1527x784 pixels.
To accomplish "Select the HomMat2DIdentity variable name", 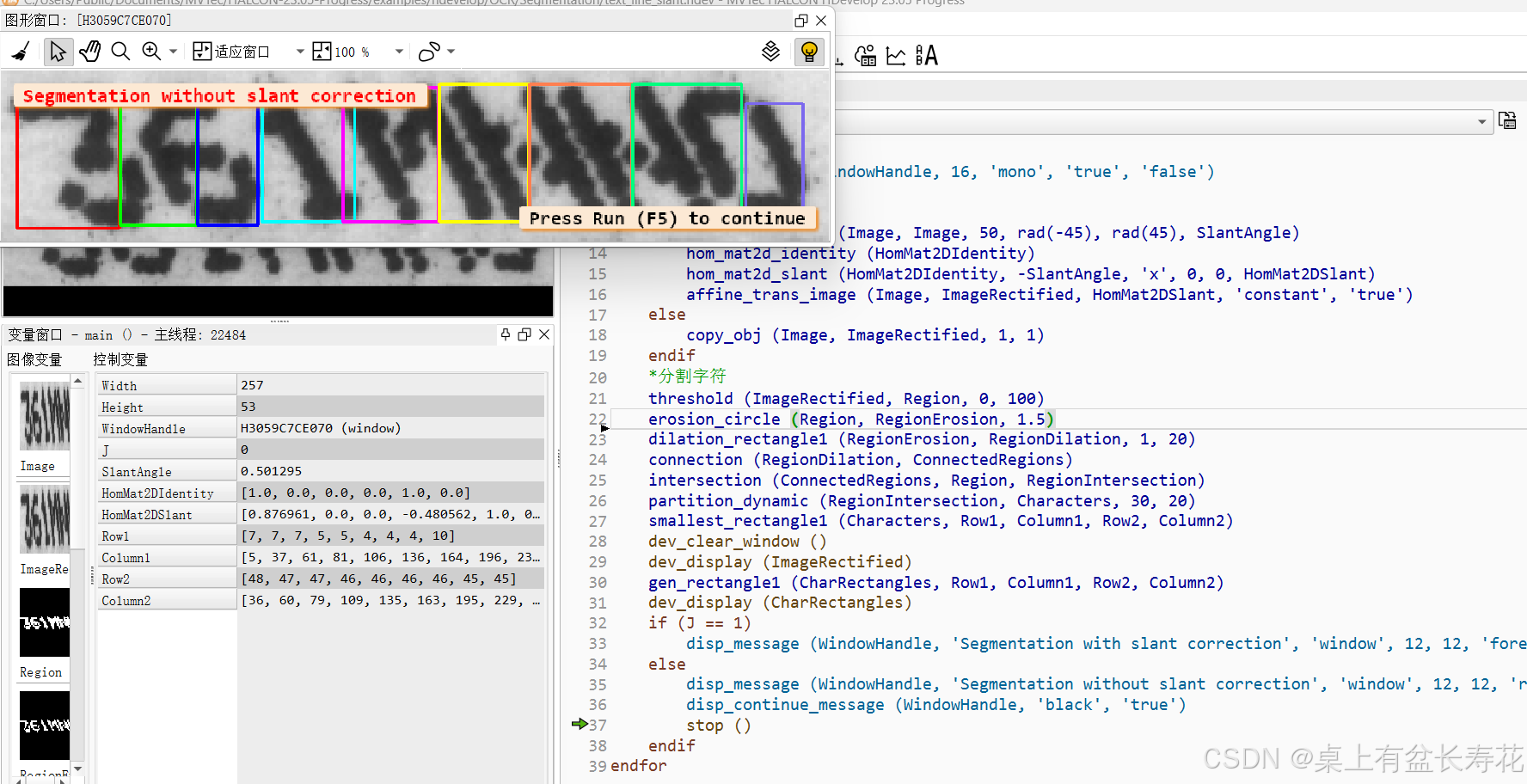I will pyautogui.click(x=157, y=493).
